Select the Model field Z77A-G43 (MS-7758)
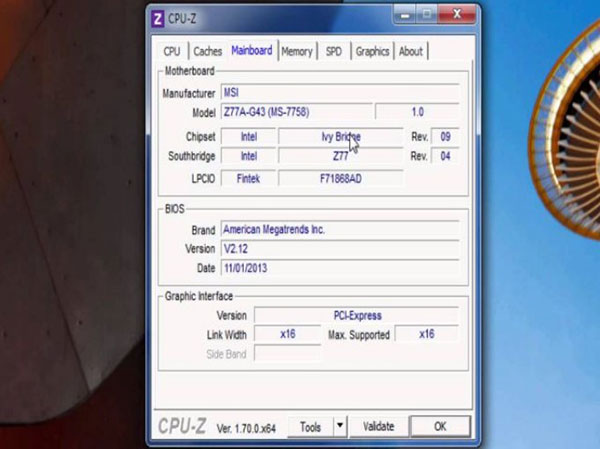This screenshot has width=600, height=449. pyautogui.click(x=295, y=113)
